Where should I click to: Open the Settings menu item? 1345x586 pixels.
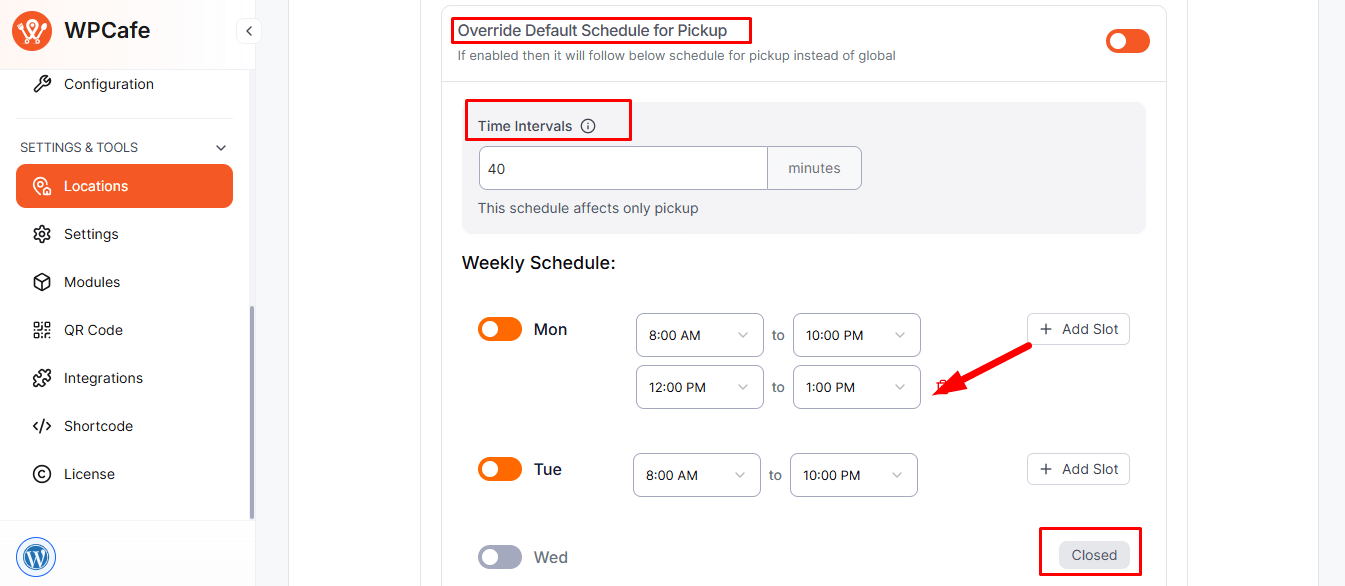click(91, 234)
